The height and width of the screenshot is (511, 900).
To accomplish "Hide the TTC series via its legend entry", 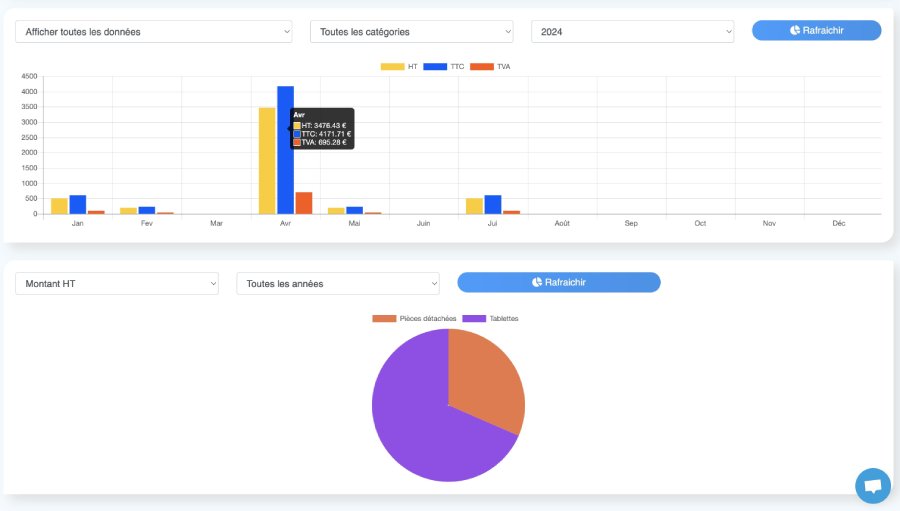I will pyautogui.click(x=445, y=67).
